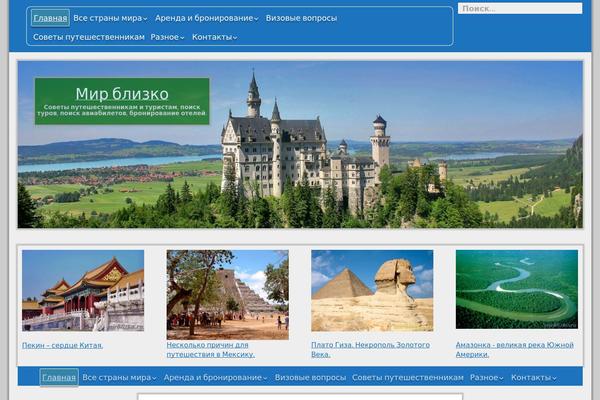Screen dimensions: 600x400
Task: Open the Amazon river thumbnail image
Action: point(517,289)
